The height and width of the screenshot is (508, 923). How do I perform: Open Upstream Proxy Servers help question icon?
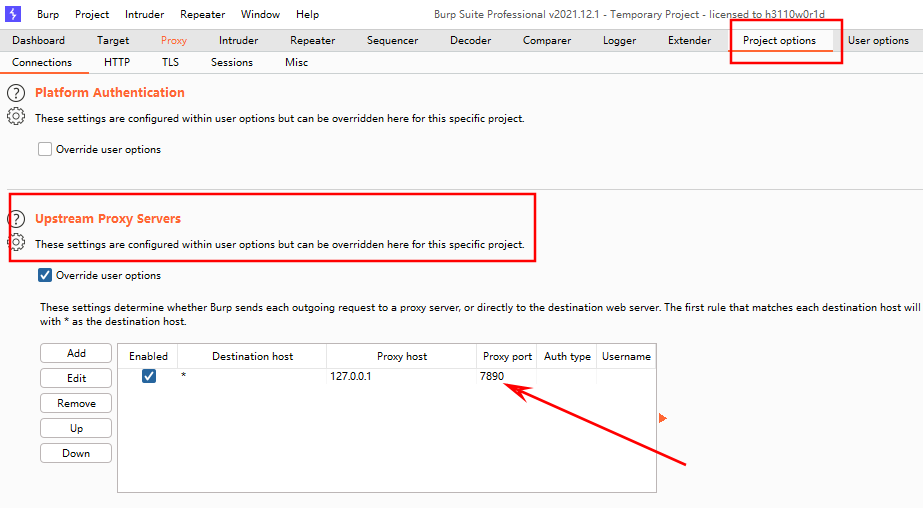(16, 219)
